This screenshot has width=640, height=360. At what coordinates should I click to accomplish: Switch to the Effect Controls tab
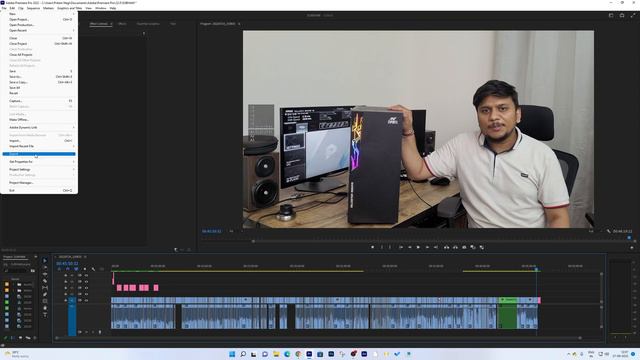coord(98,24)
